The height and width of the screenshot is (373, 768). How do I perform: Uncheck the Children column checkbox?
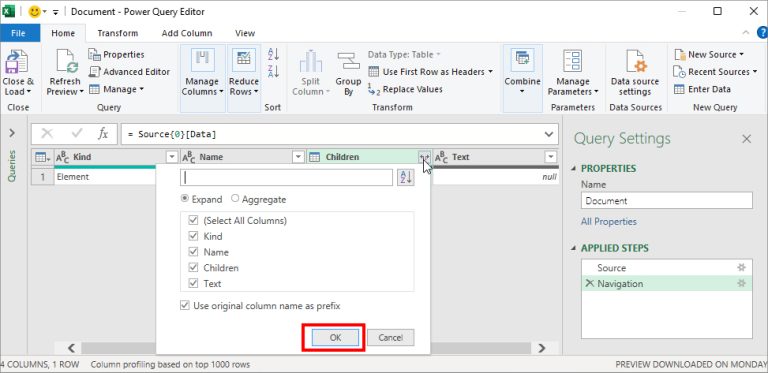pos(193,268)
